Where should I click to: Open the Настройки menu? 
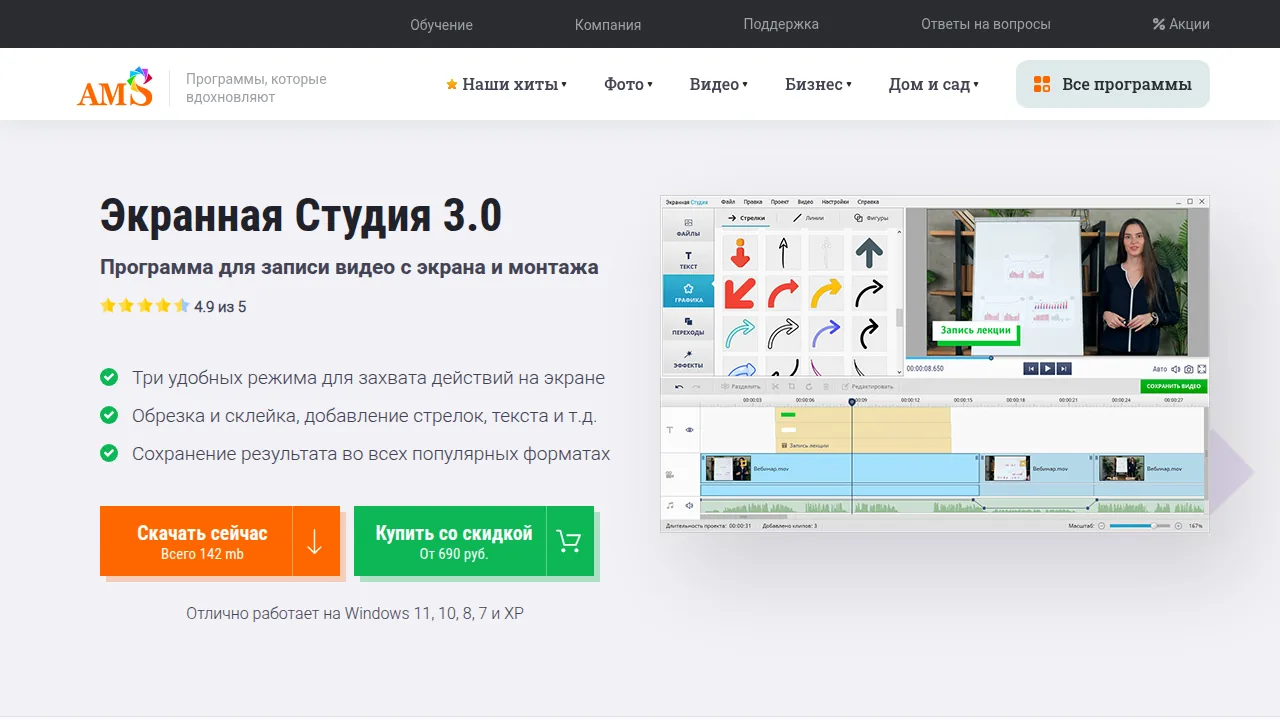pyautogui.click(x=835, y=202)
